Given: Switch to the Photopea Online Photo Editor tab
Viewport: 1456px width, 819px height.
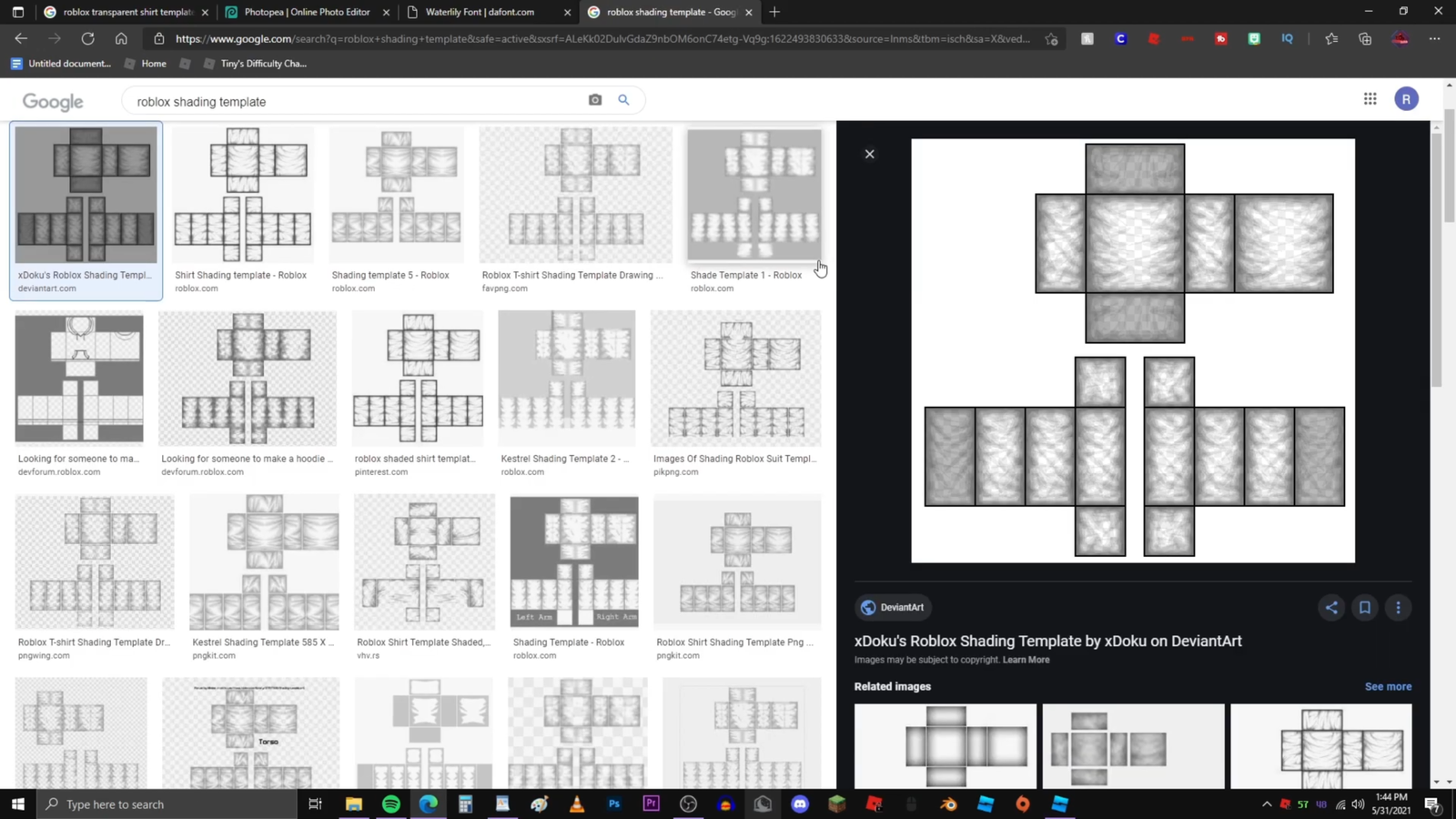Looking at the screenshot, I should coord(307,12).
